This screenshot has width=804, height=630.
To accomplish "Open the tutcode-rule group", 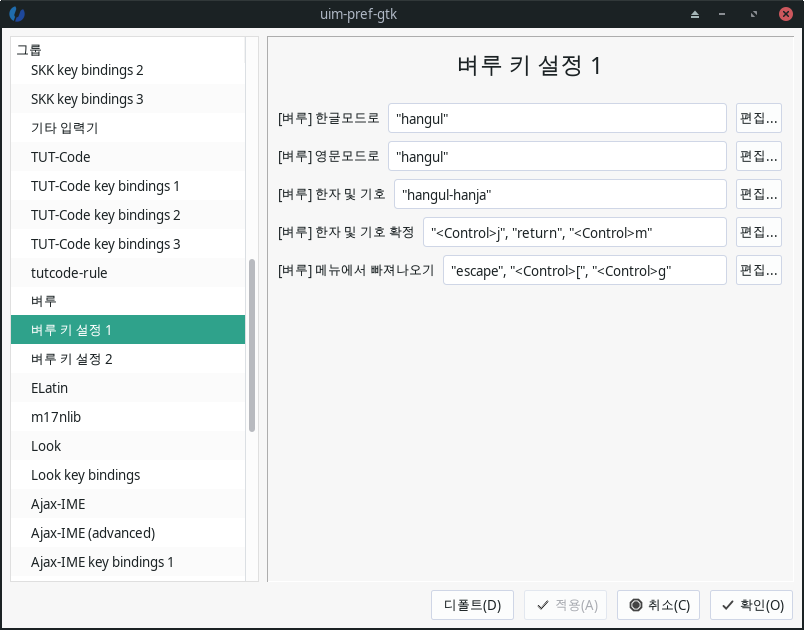I will click(69, 272).
